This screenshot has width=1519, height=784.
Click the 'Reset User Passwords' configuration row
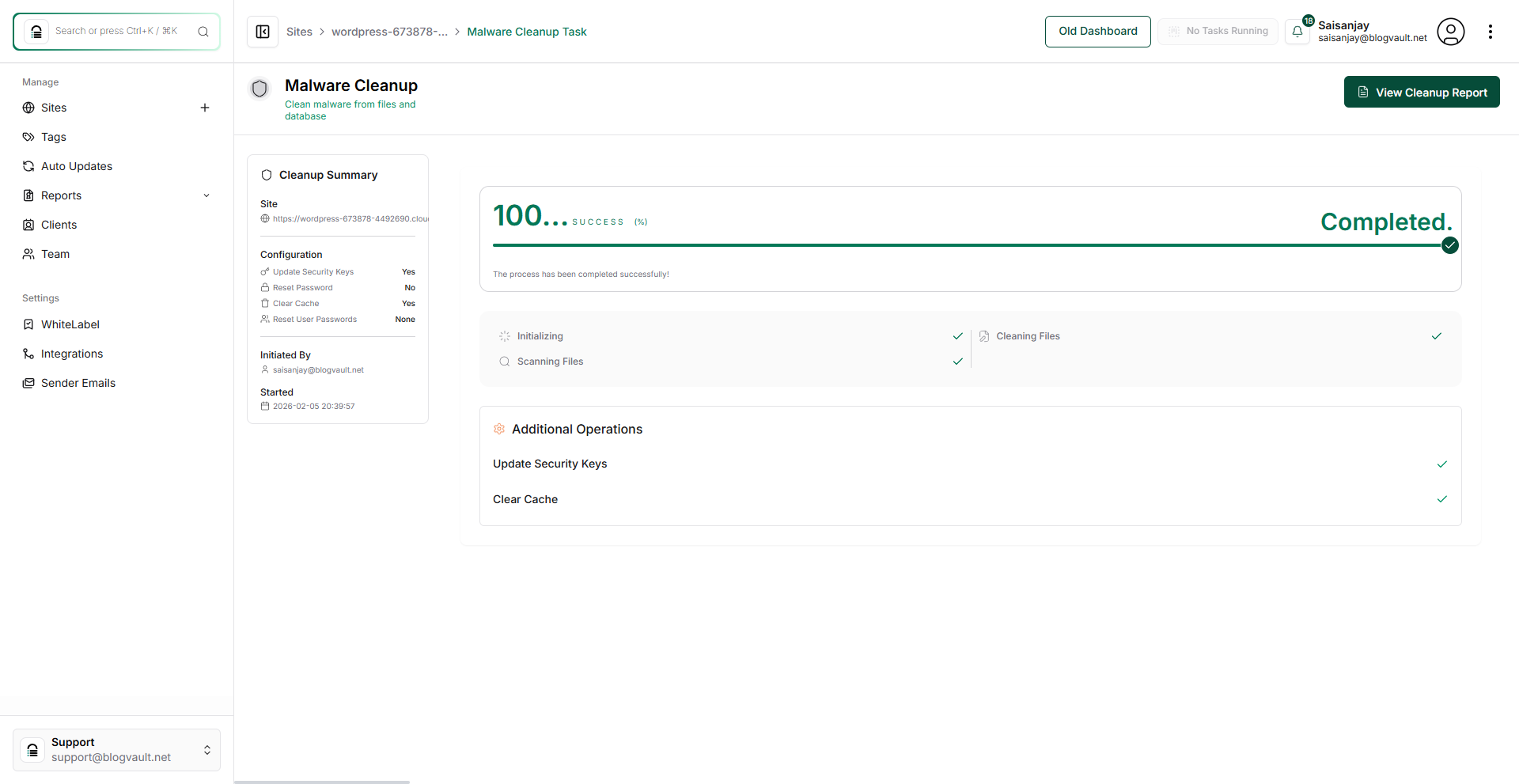[x=338, y=320]
